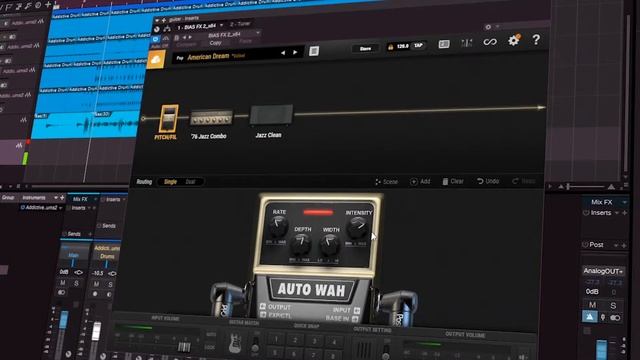Screen dimensions: 640x360
Task: Click Undo in routing bar
Action: coord(488,181)
